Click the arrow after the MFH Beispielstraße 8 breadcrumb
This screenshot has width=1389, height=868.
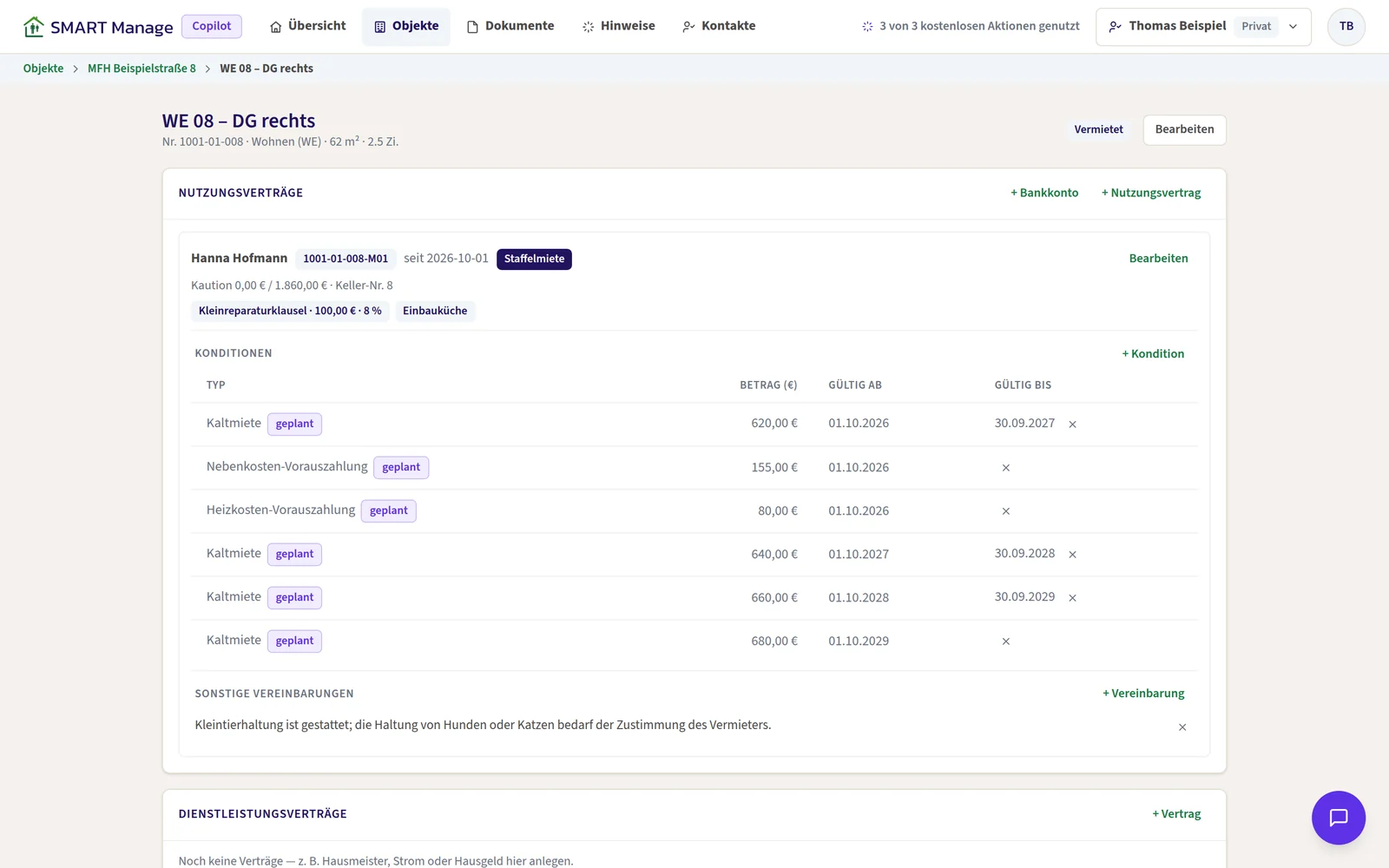pos(207,69)
